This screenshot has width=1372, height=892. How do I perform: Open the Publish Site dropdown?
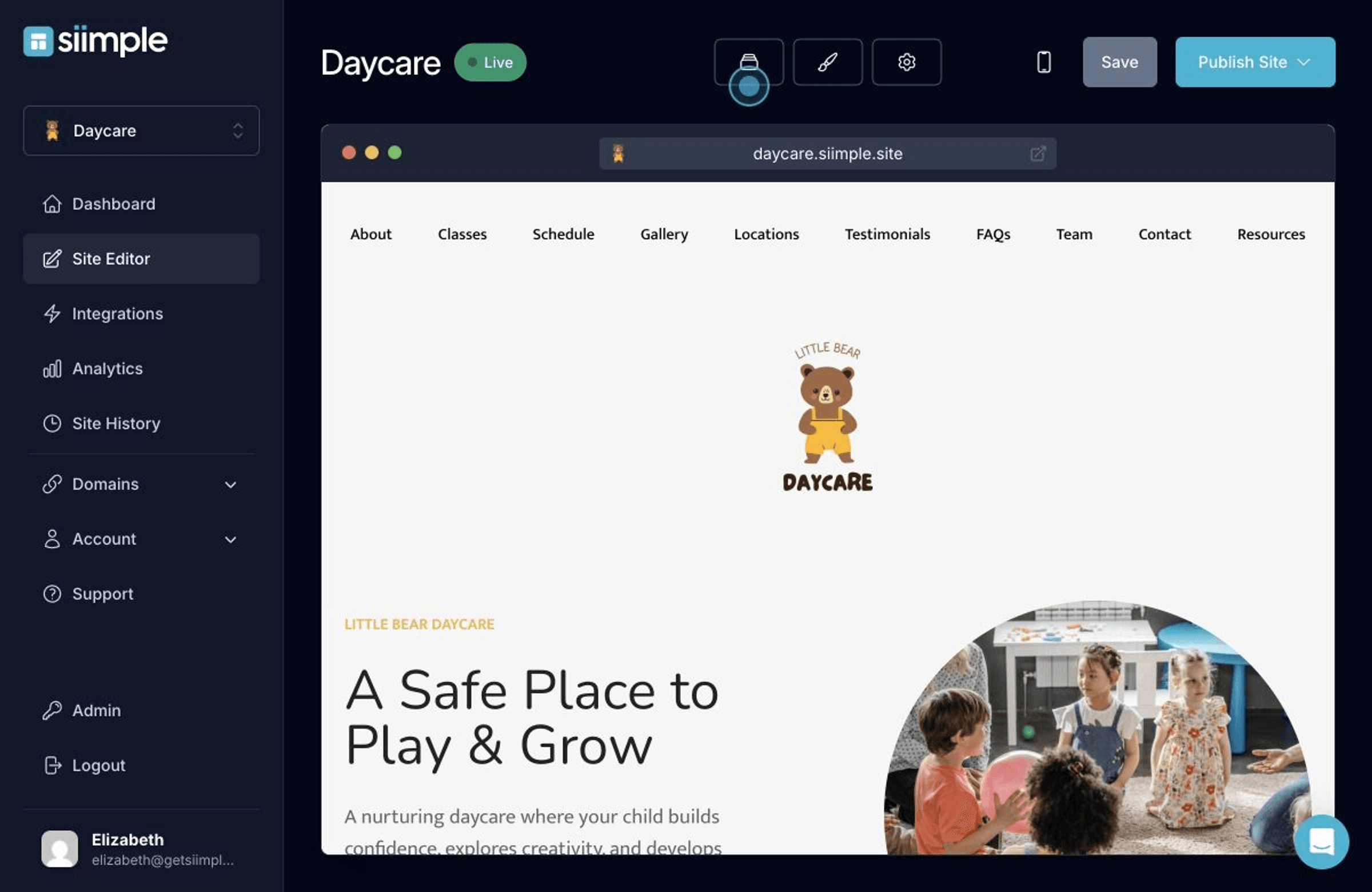pos(1255,62)
